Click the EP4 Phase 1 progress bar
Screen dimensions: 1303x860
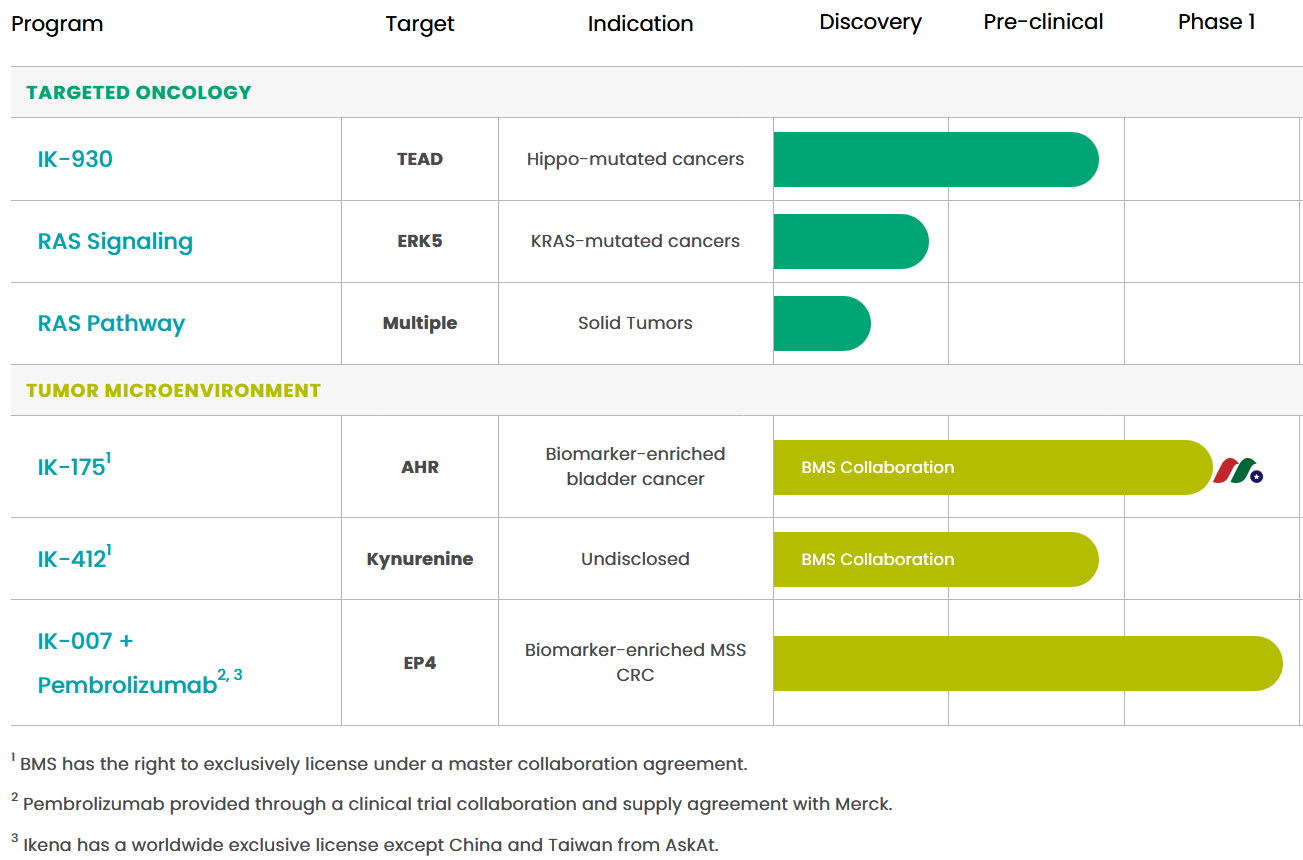[x=1027, y=663]
